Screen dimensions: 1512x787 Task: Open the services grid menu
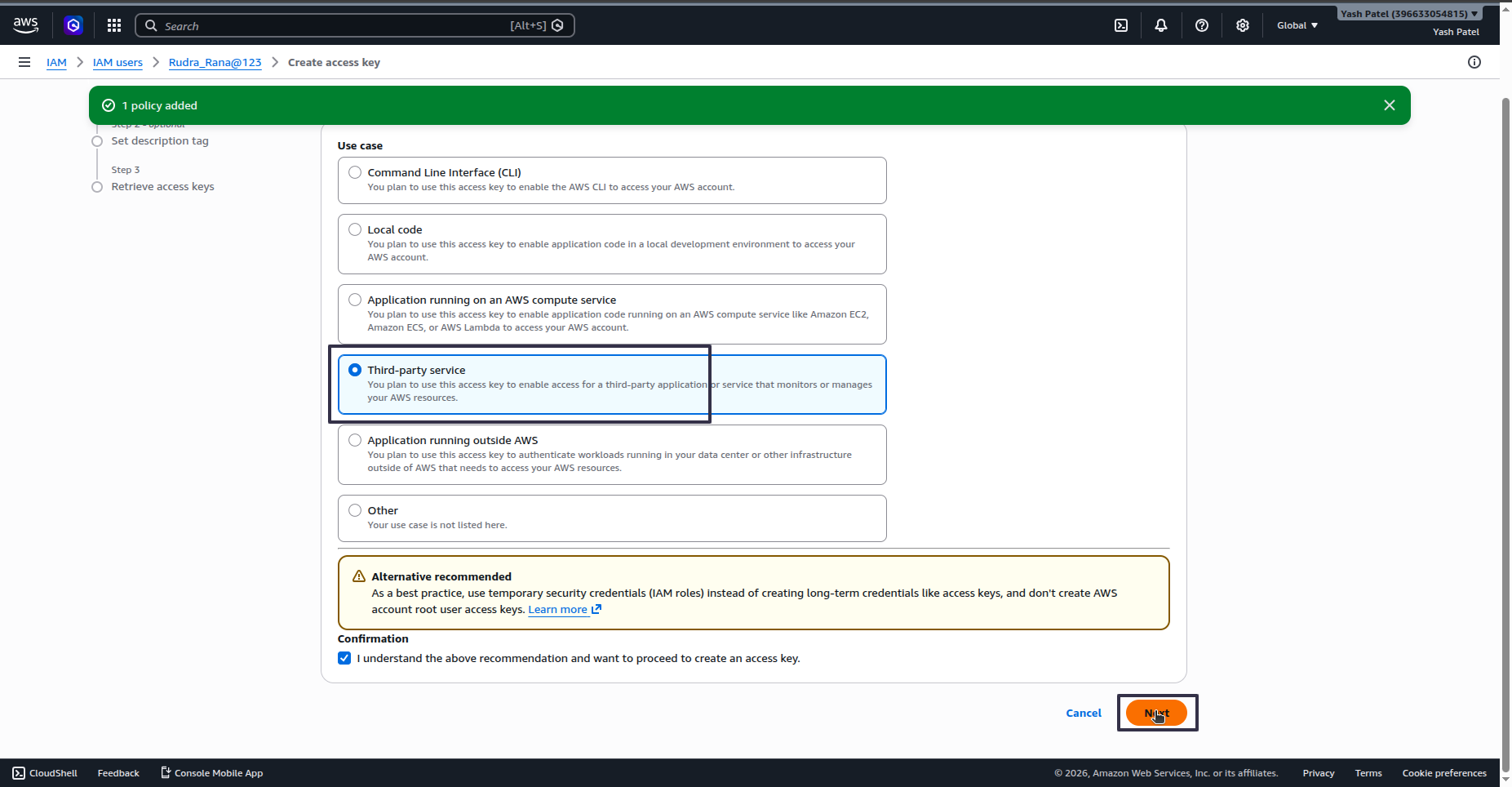click(x=114, y=25)
